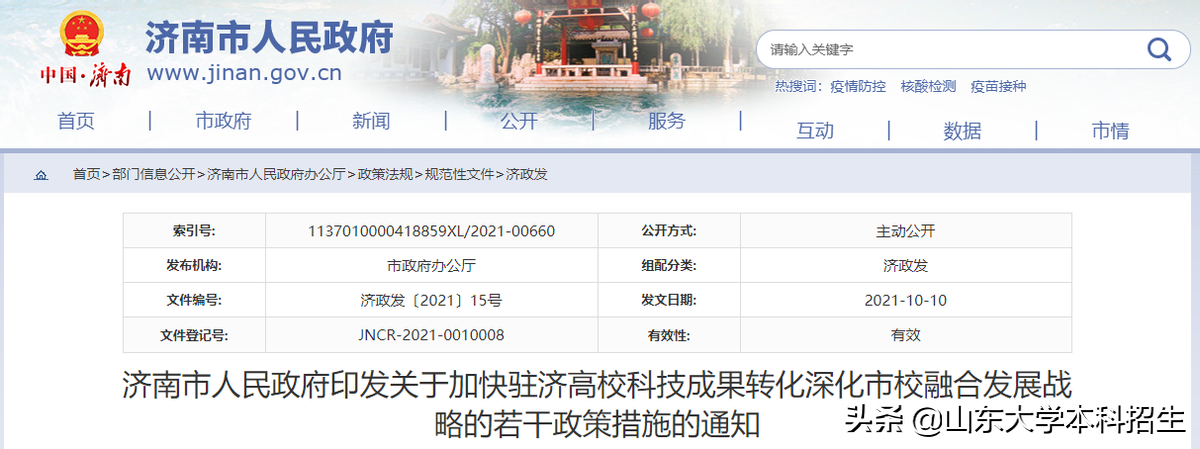Click the 文件登记号 label cell
Image resolution: width=1200 pixels, height=449 pixels.
(194, 335)
